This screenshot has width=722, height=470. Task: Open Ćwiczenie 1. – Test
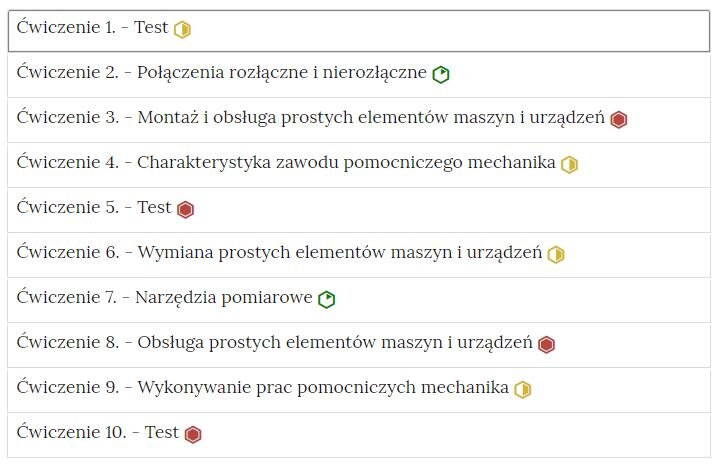point(359,31)
